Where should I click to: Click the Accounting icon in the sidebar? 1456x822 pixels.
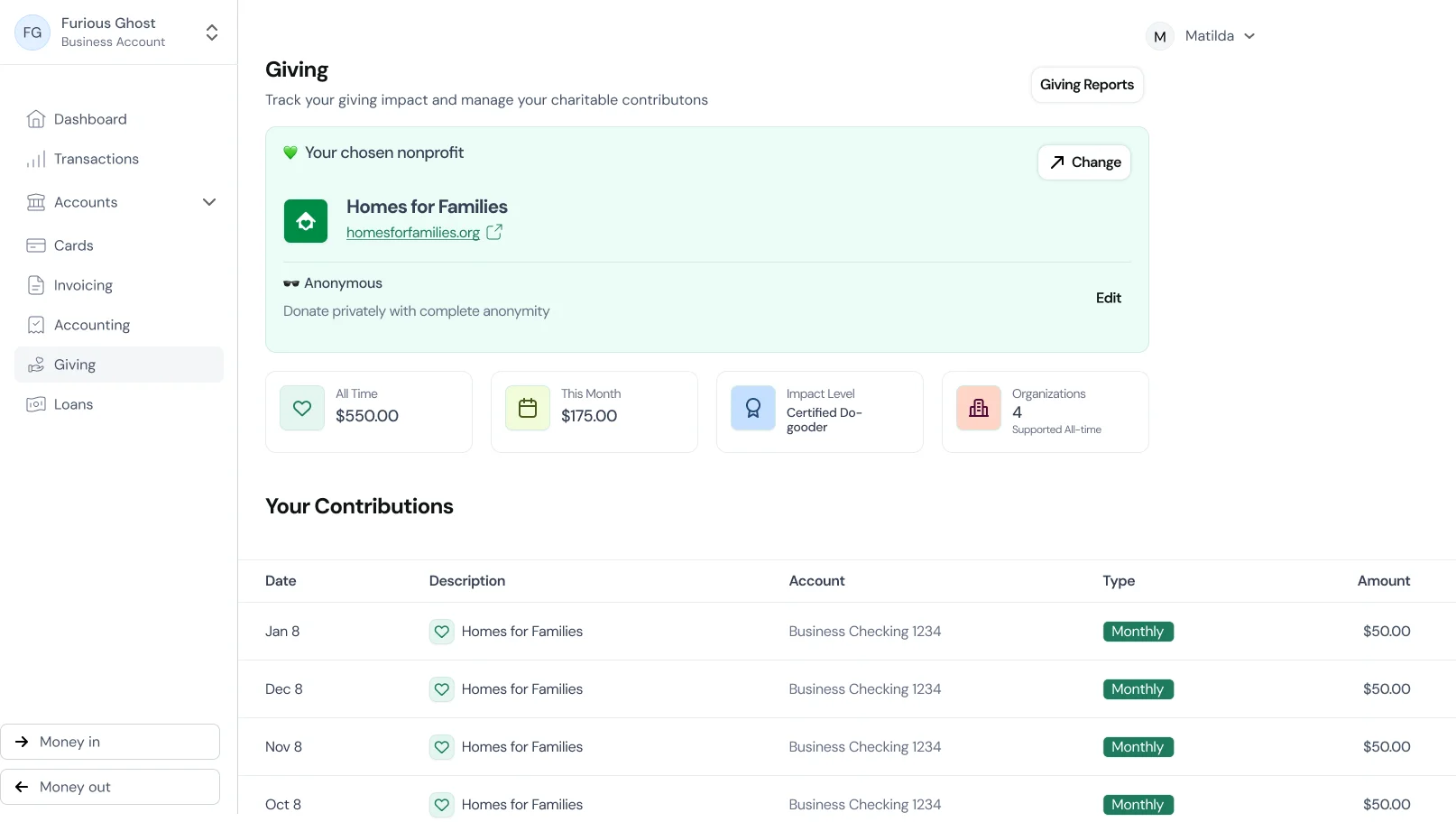(36, 325)
